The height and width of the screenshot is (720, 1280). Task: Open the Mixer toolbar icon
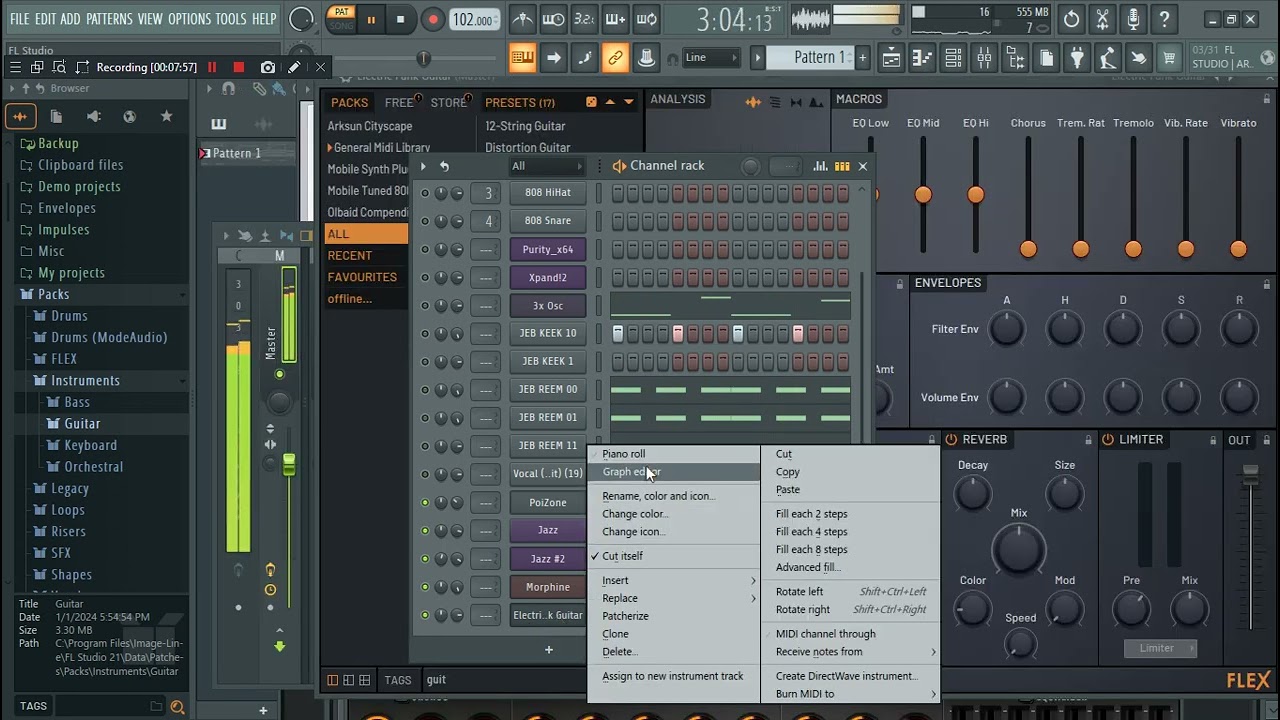(984, 58)
